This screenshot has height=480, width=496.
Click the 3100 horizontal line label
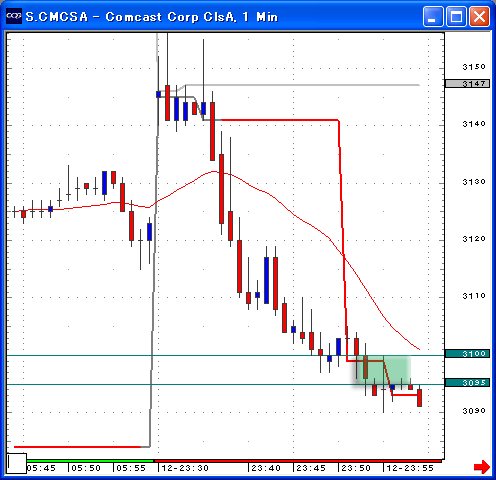click(x=467, y=353)
